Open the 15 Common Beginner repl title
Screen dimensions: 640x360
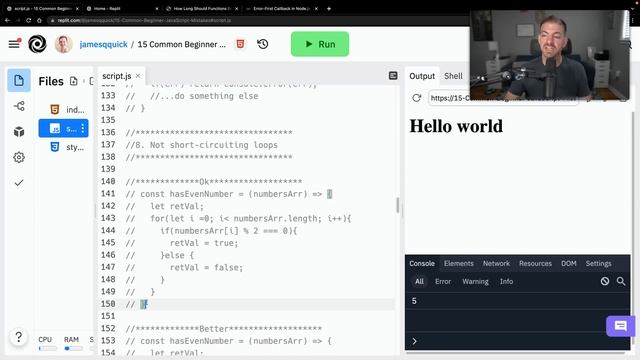click(x=181, y=44)
